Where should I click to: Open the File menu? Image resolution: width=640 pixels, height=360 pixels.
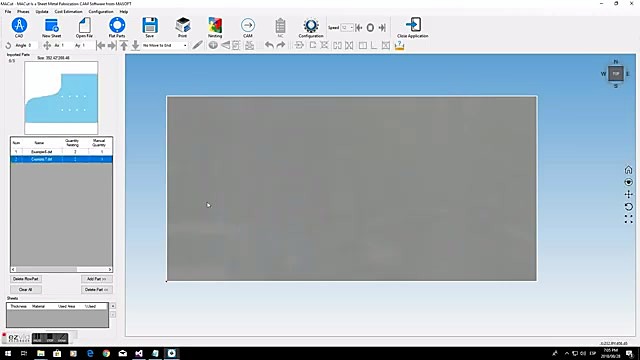pos(8,11)
